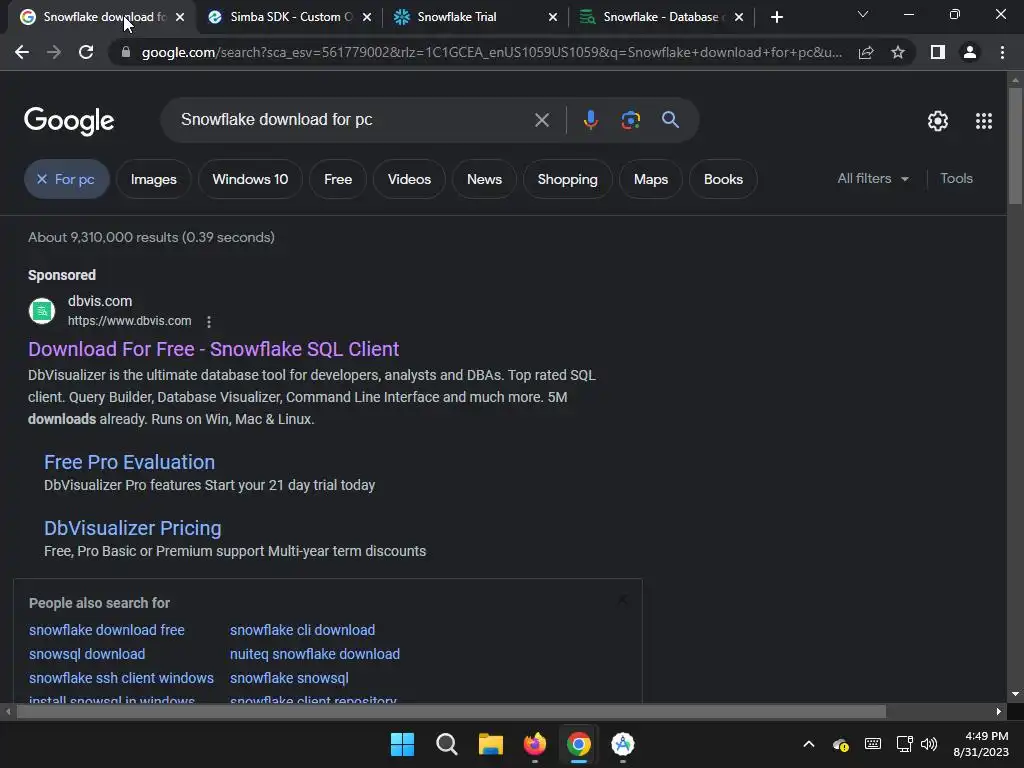View site info lock icon
Viewport: 1024px width, 768px height.
(x=126, y=52)
